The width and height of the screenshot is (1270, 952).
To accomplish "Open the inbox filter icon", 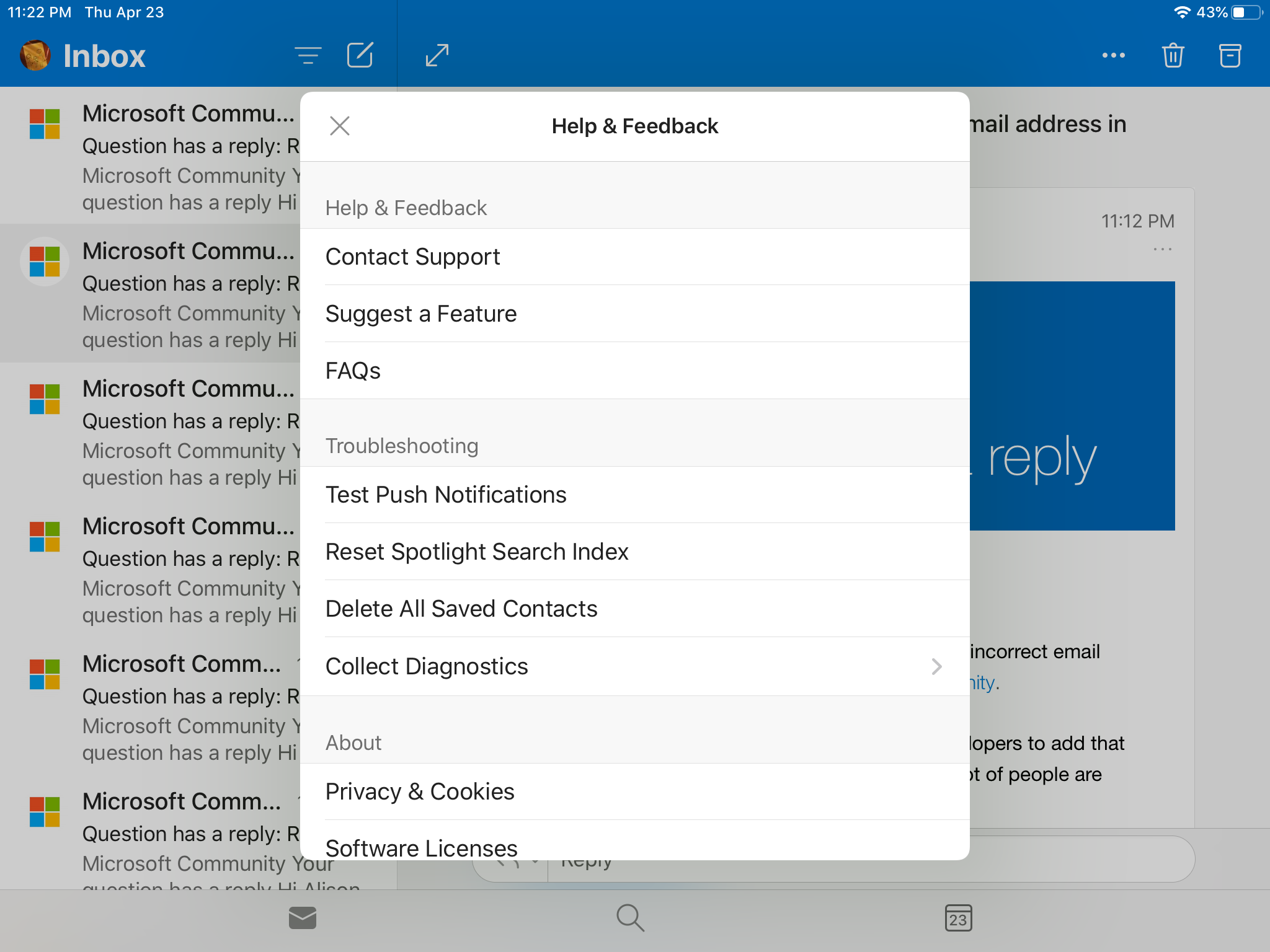I will click(x=308, y=56).
